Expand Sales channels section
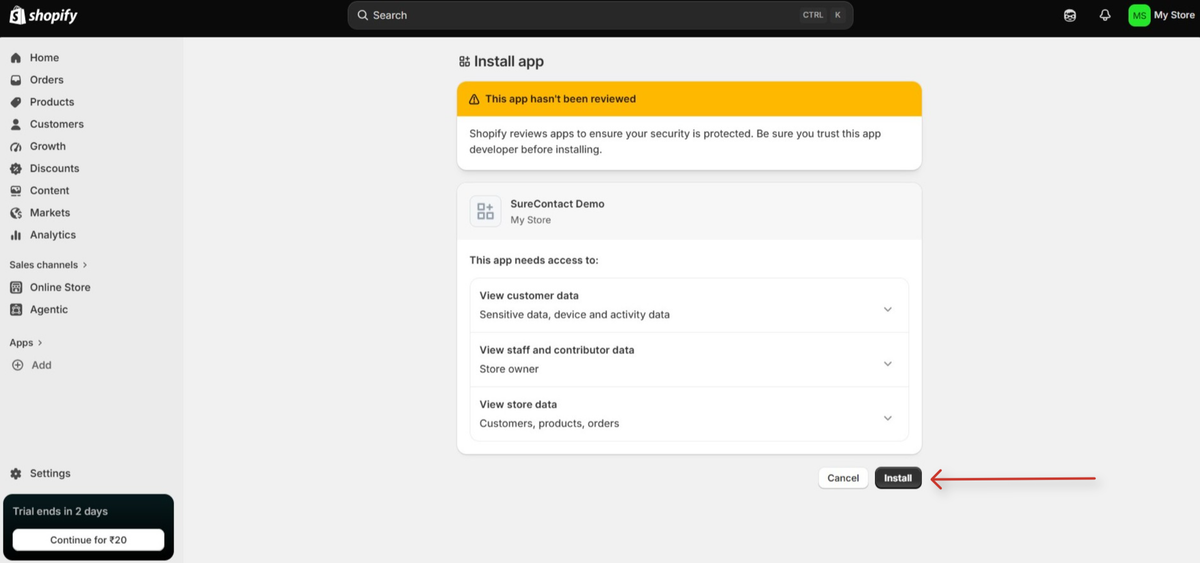 click(x=48, y=265)
